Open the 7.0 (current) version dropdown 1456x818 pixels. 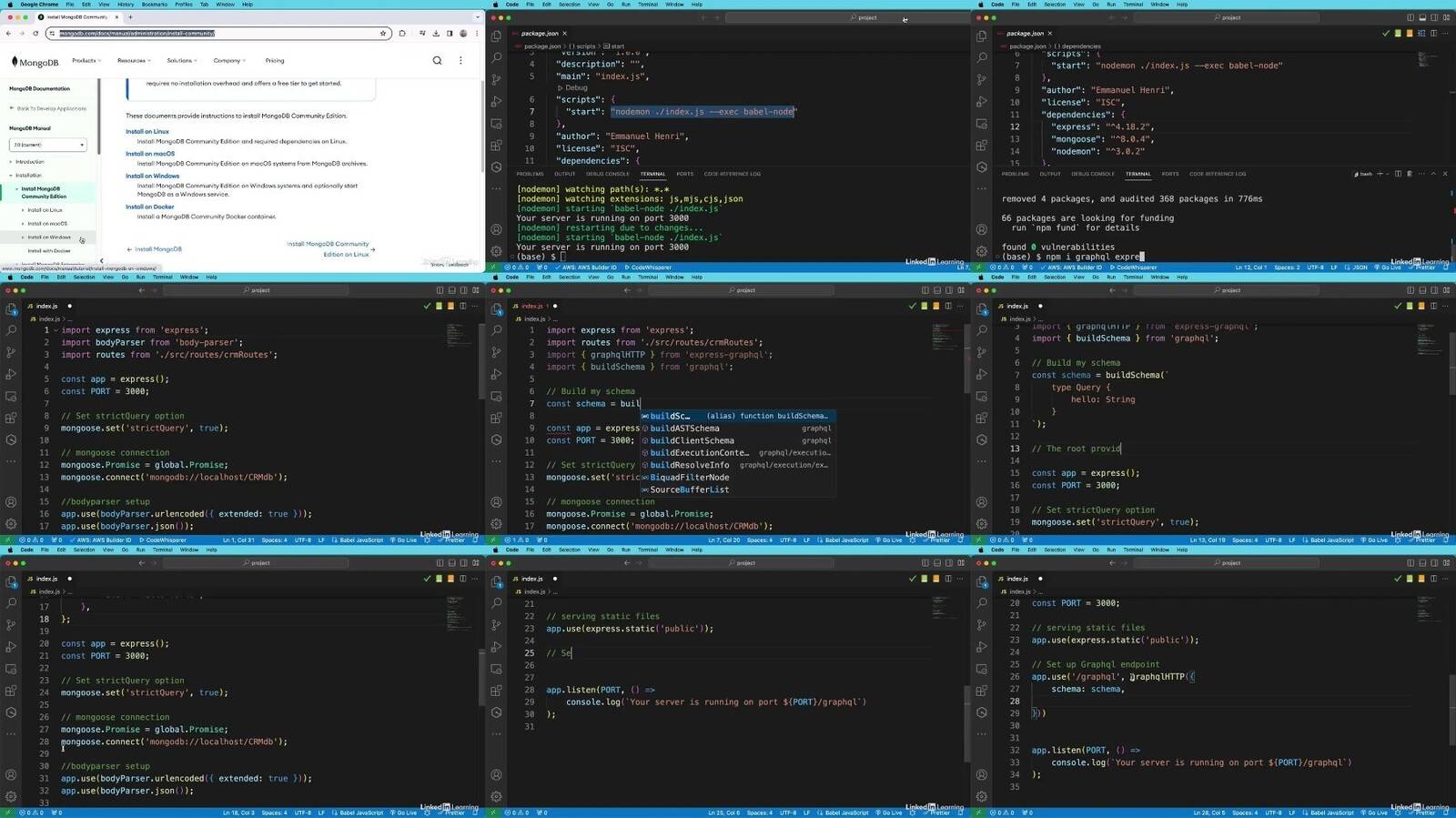point(48,145)
